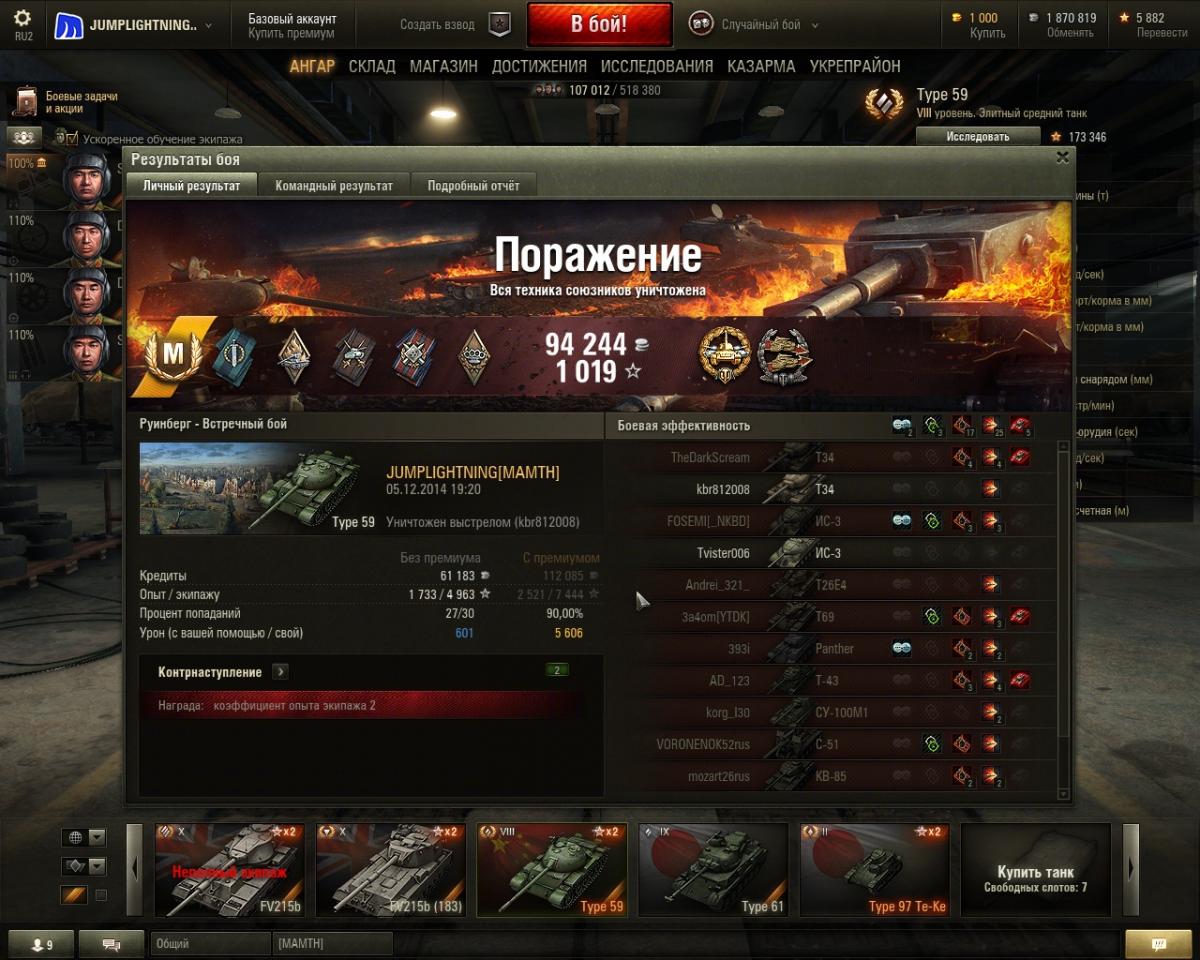Expand the Контрнаступление mission arrow
The image size is (1200, 960).
click(280, 672)
